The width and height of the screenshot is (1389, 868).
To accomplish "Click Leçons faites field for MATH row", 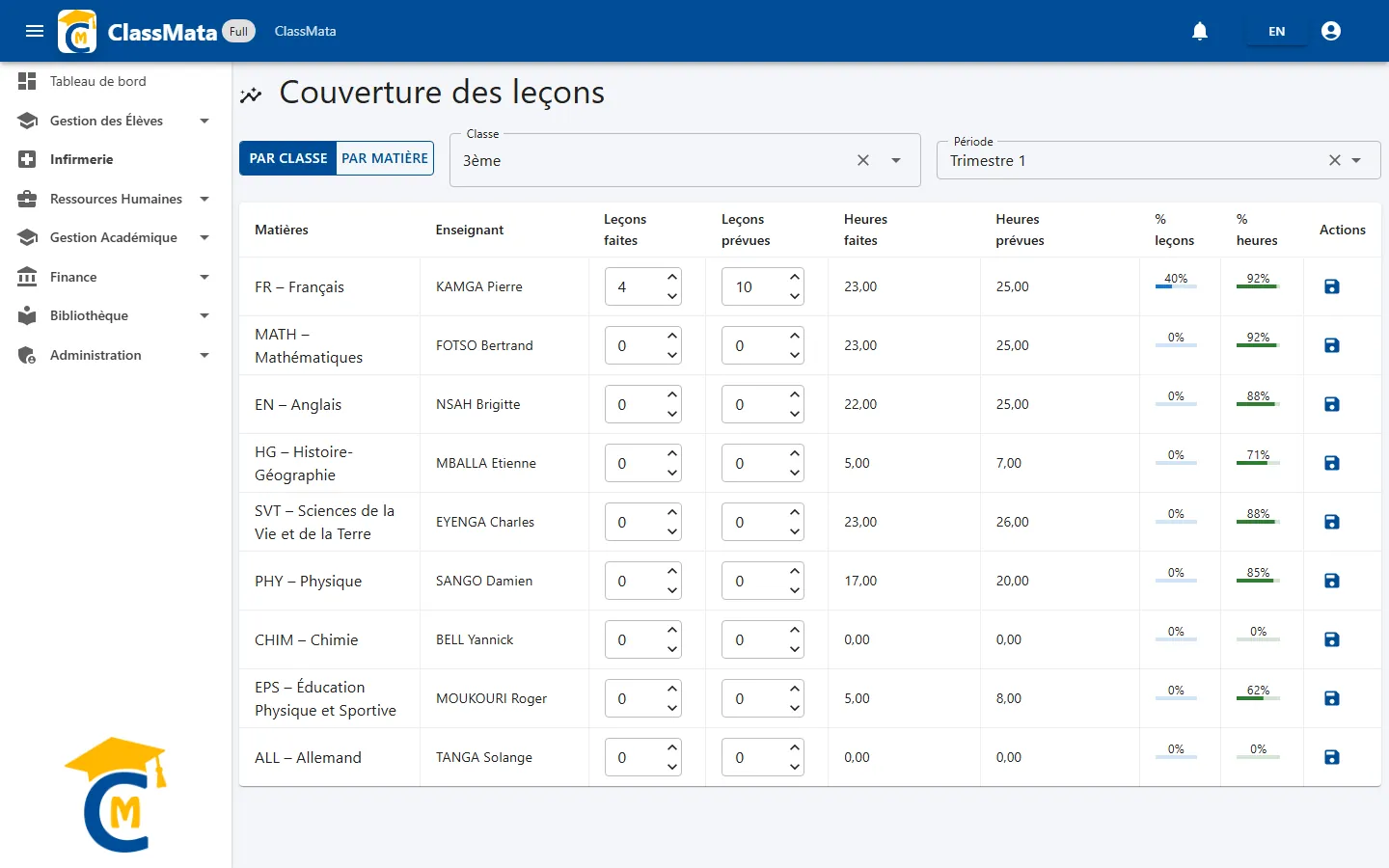I will point(643,345).
